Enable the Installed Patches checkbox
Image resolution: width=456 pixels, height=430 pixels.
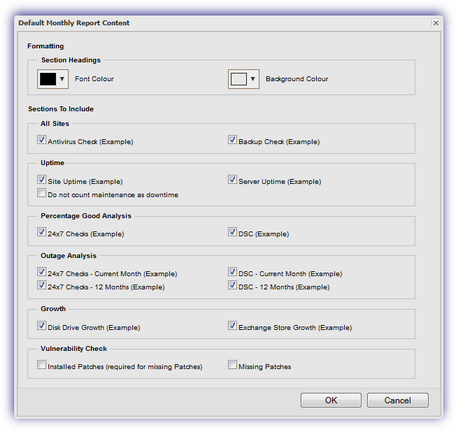[x=42, y=365]
